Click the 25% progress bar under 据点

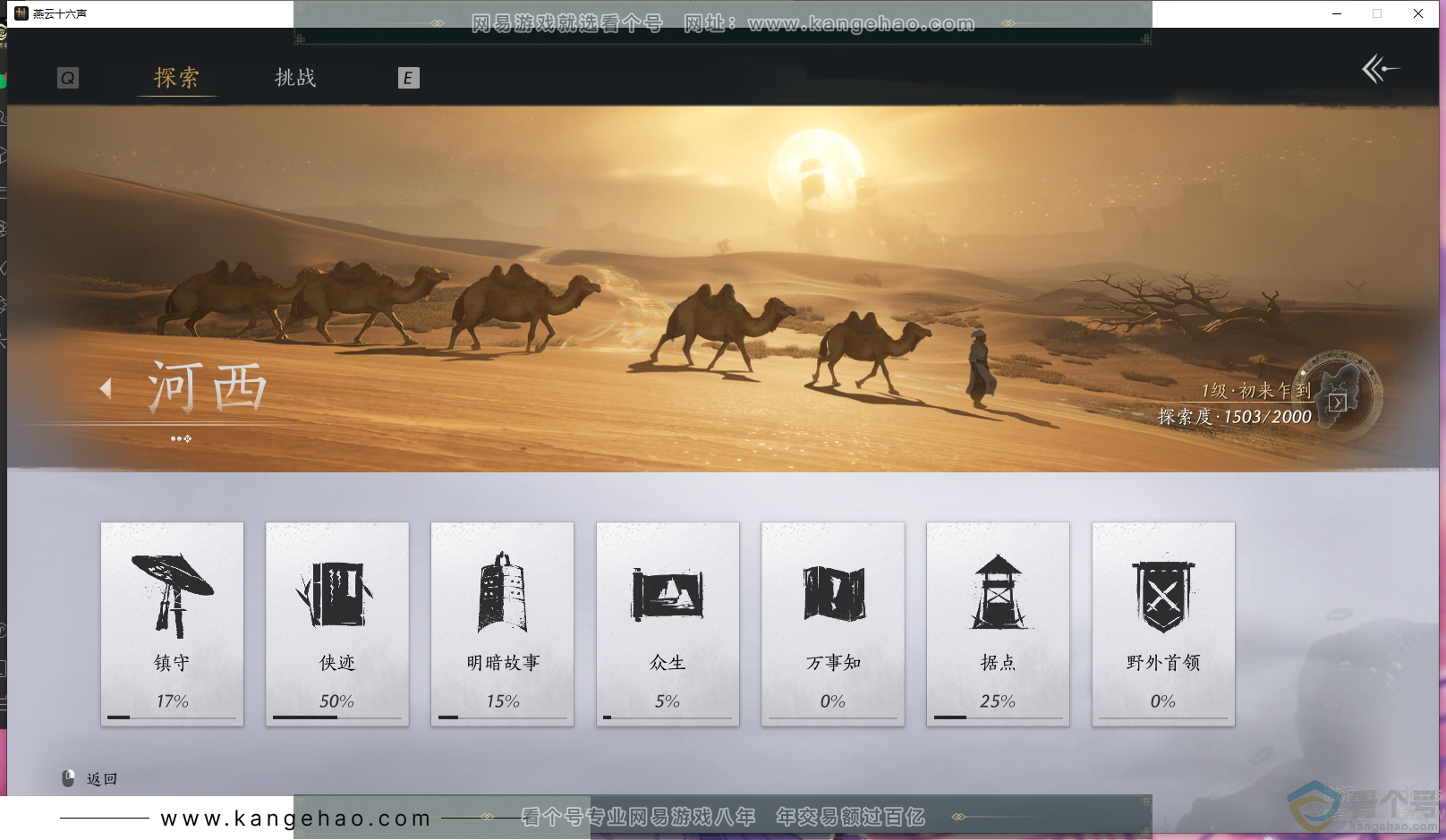point(999,717)
